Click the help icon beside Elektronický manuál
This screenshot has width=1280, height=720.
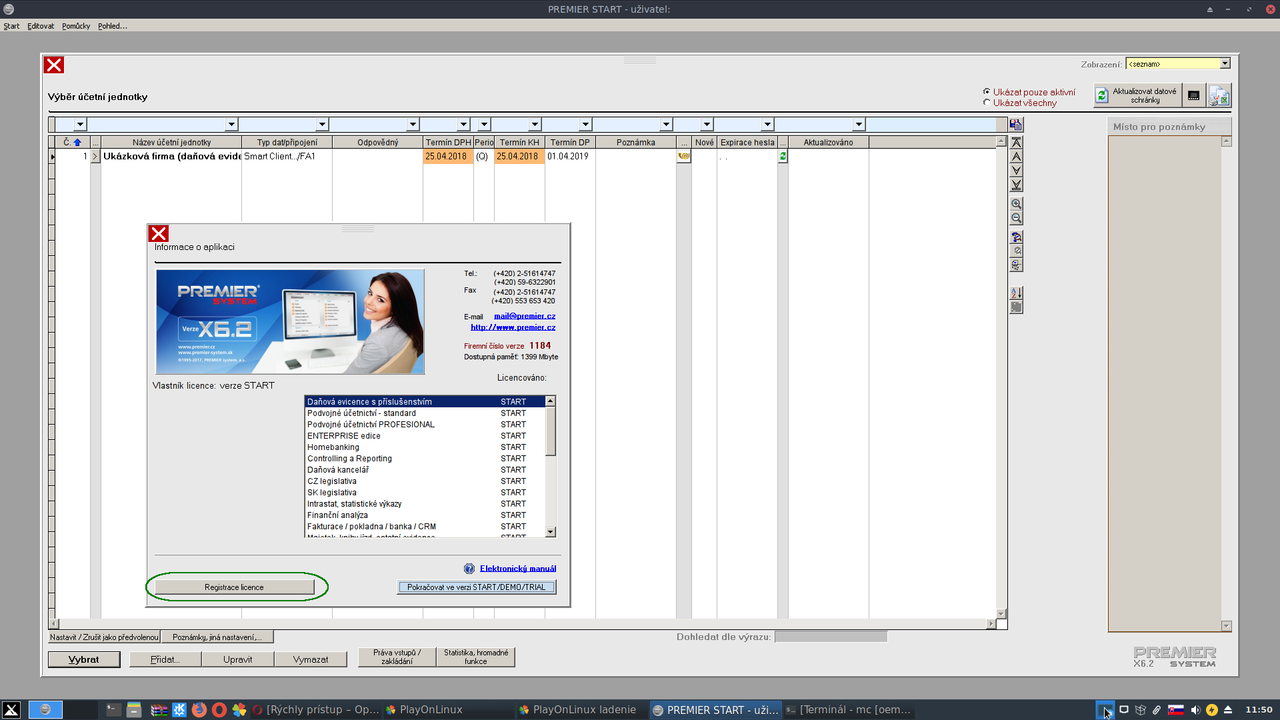point(470,568)
